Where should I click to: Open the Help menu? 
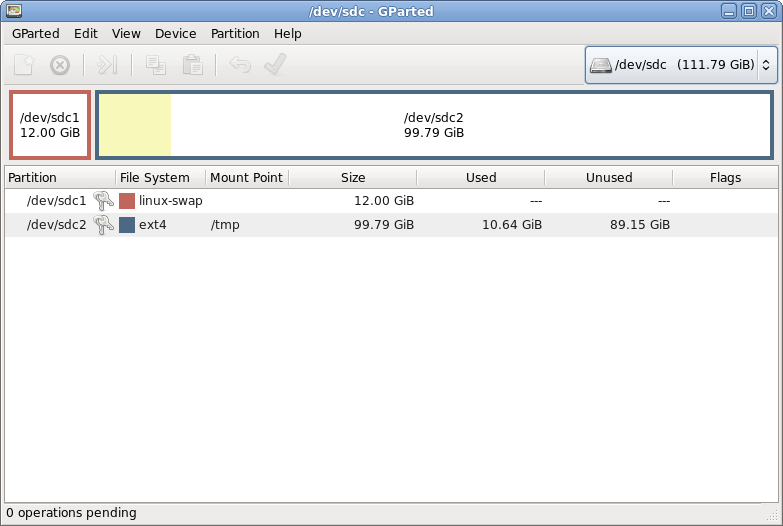tap(288, 33)
